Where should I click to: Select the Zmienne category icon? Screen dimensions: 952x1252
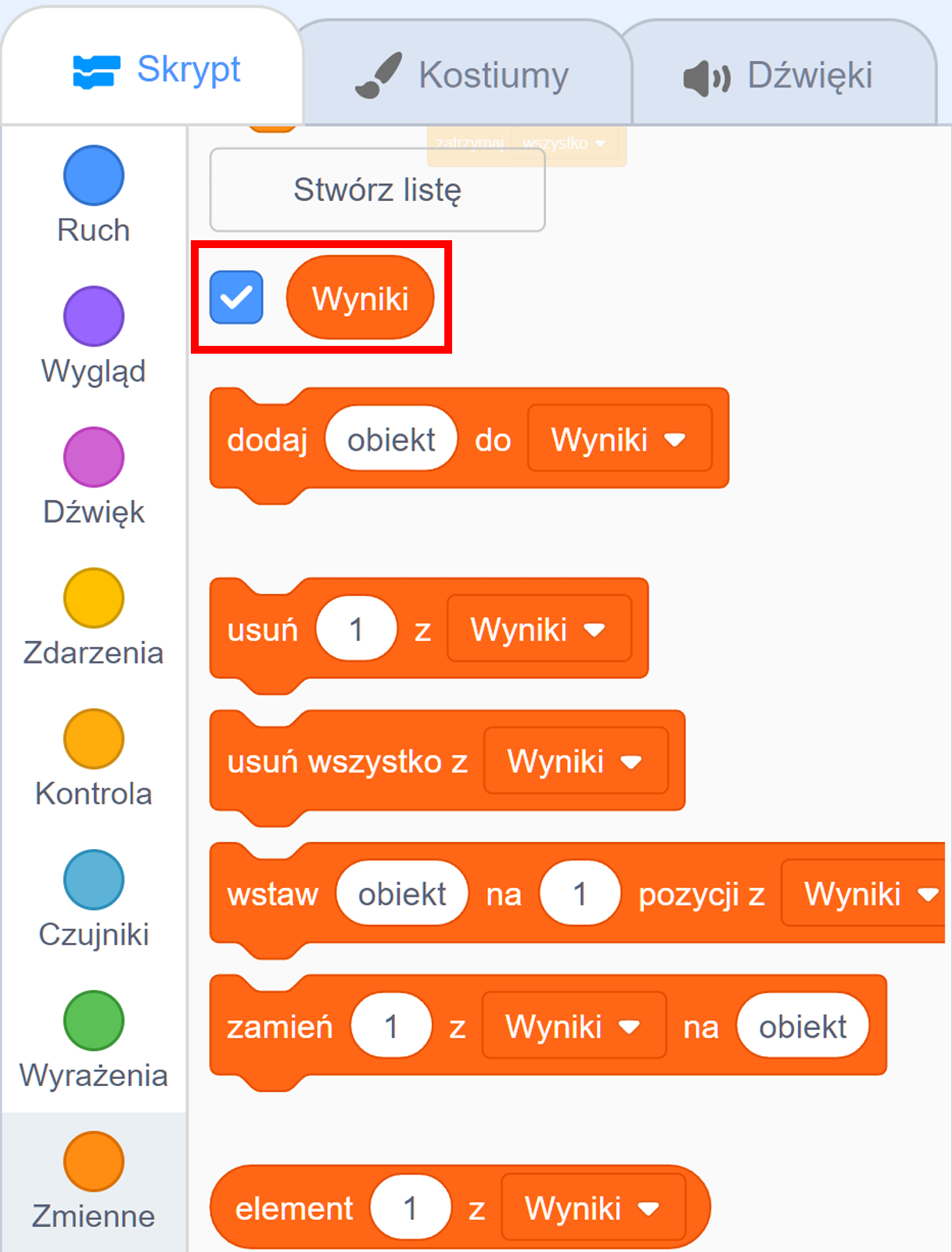point(93,1160)
